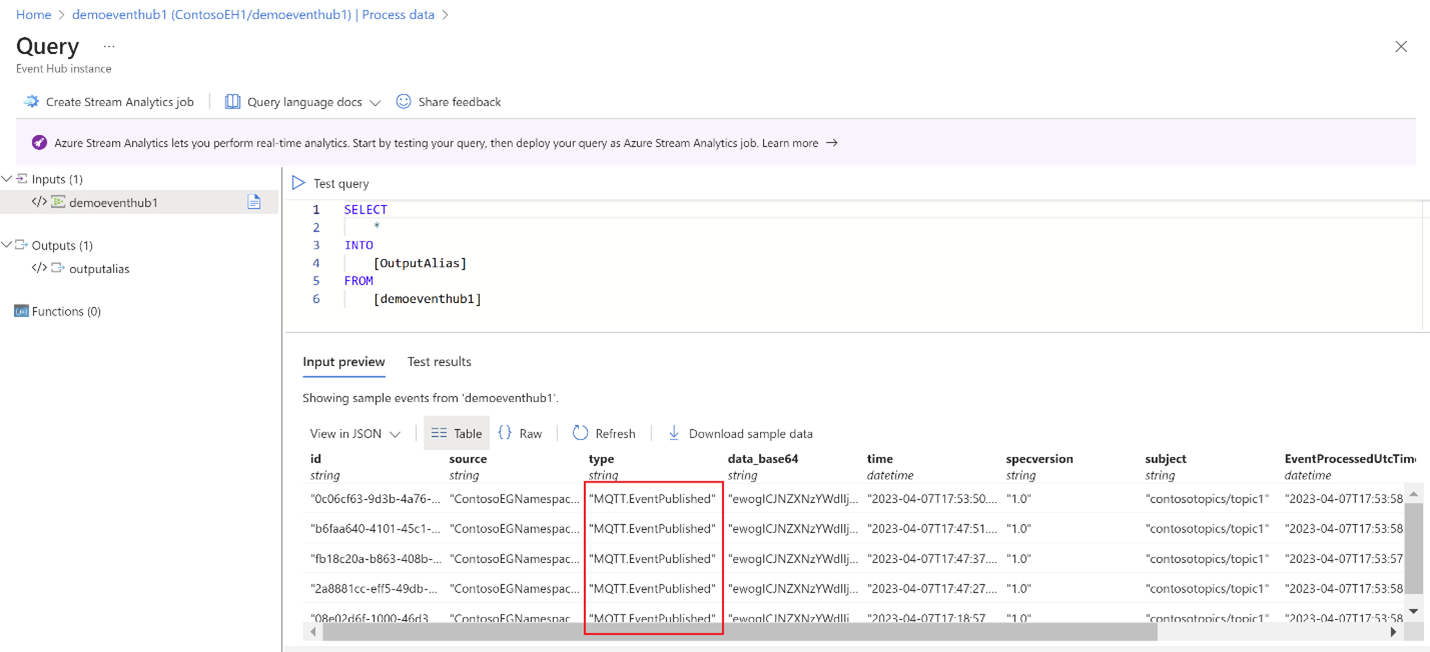This screenshot has height=652, width=1430.
Task: Follow the Learn more link in the banner
Action: point(790,142)
